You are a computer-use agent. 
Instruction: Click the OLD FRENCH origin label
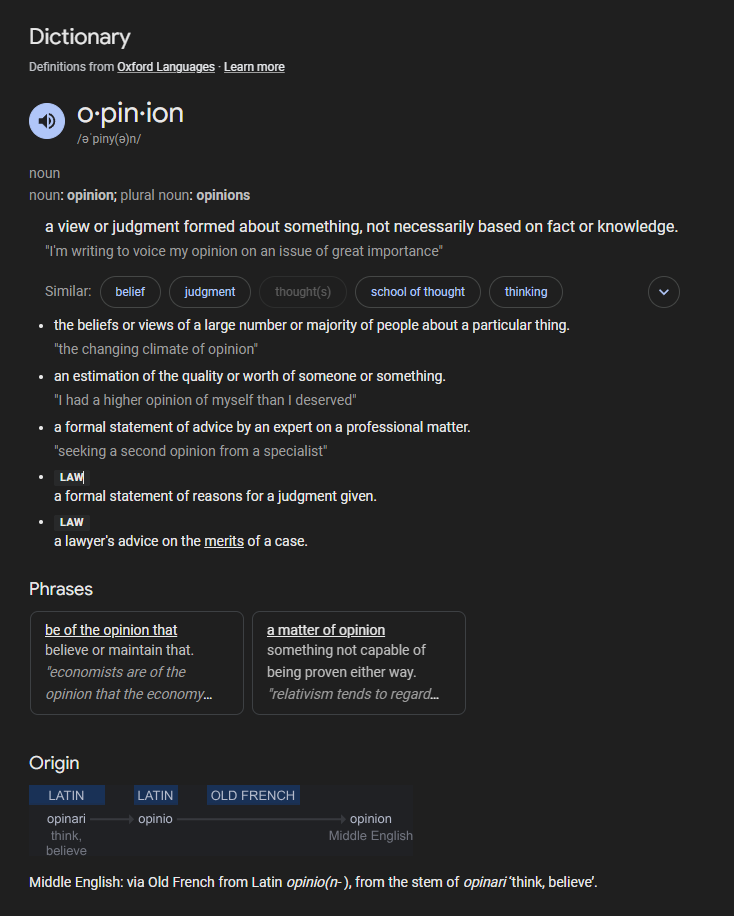[x=253, y=796]
